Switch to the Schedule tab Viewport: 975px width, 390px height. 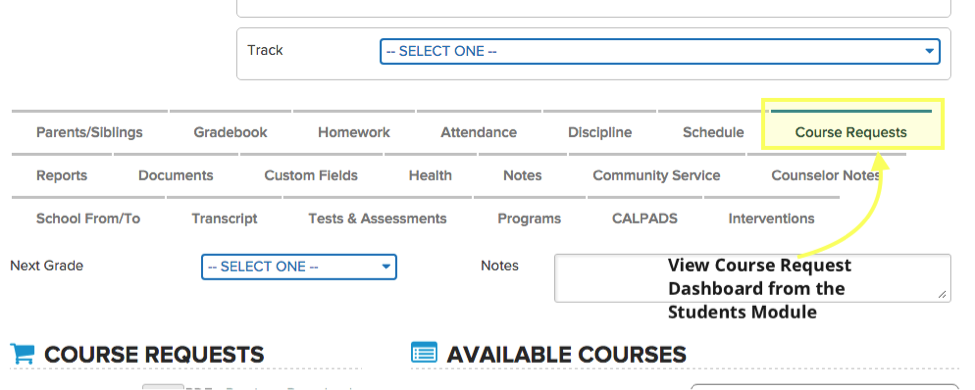[713, 132]
